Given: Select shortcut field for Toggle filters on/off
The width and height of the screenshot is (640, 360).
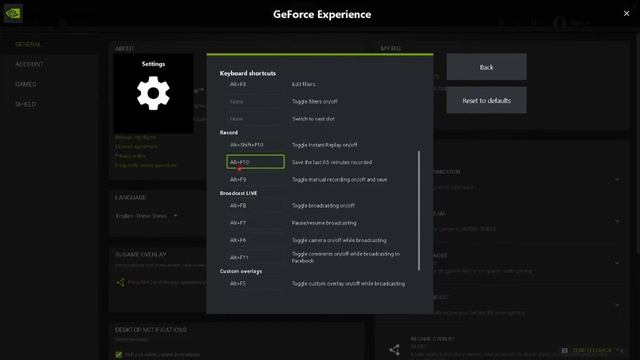Looking at the screenshot, I should point(255,102).
